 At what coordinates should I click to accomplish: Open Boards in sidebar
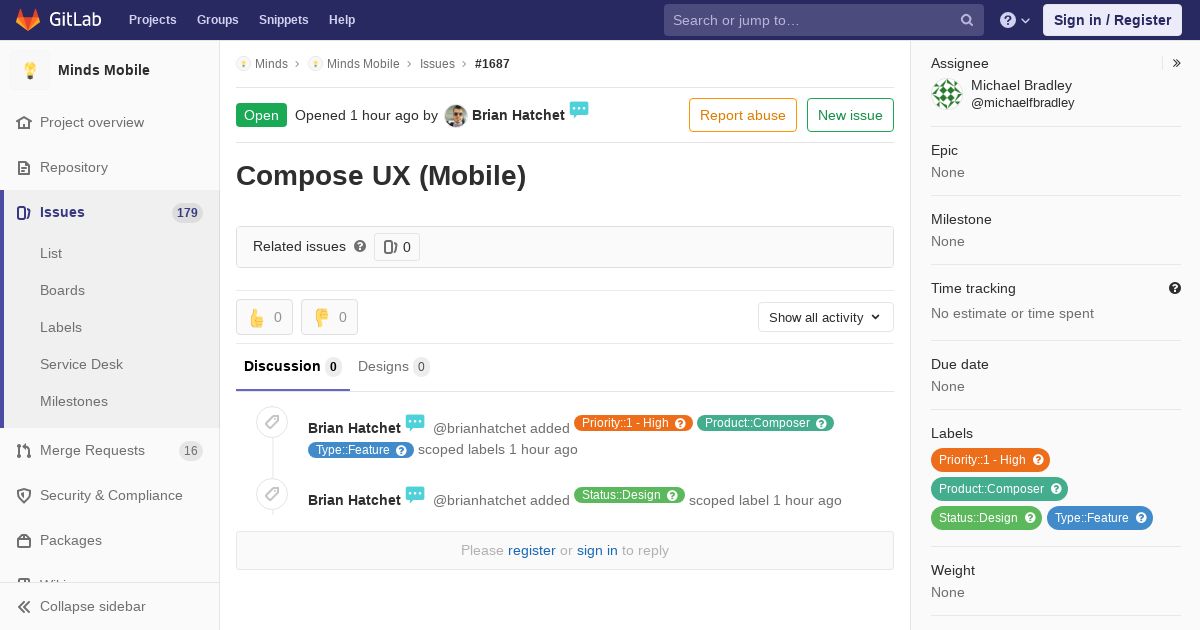[62, 290]
